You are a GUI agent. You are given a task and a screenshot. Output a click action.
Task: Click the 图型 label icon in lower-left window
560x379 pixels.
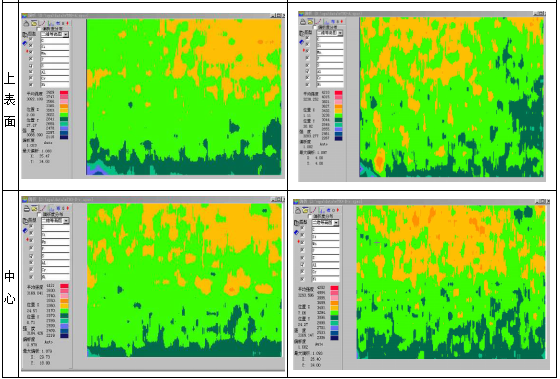pyautogui.click(x=25, y=221)
